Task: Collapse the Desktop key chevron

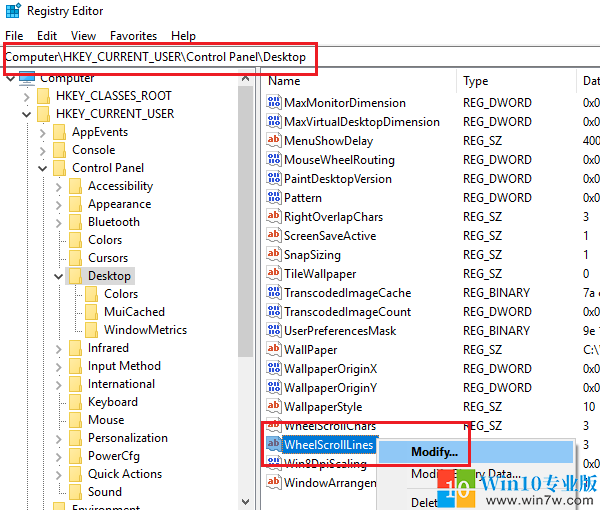Action: [59, 276]
